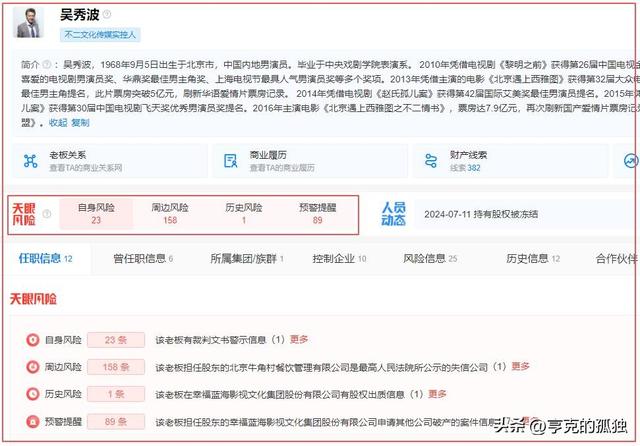Screen dimensions: 640x446
Task: Click the 老板关系 network icon
Action: coord(31,161)
